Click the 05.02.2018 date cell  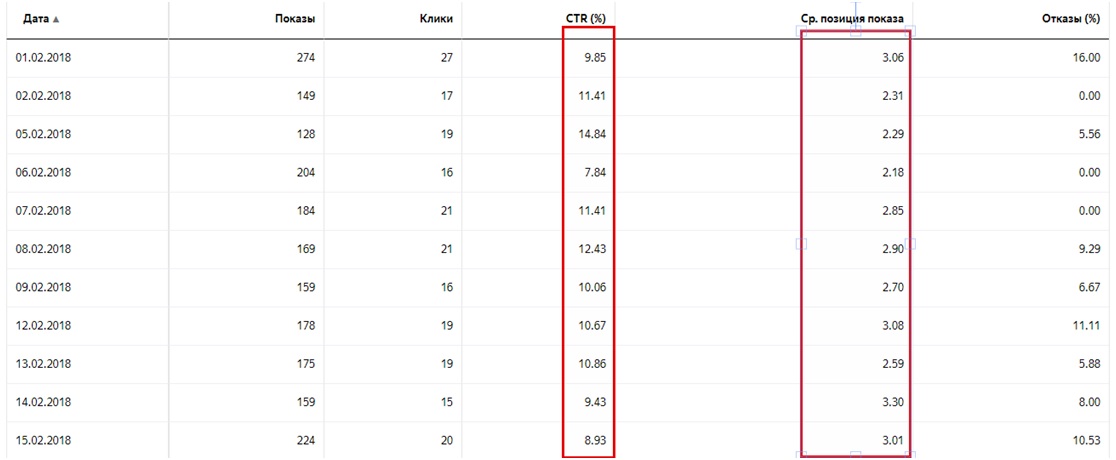coord(43,134)
